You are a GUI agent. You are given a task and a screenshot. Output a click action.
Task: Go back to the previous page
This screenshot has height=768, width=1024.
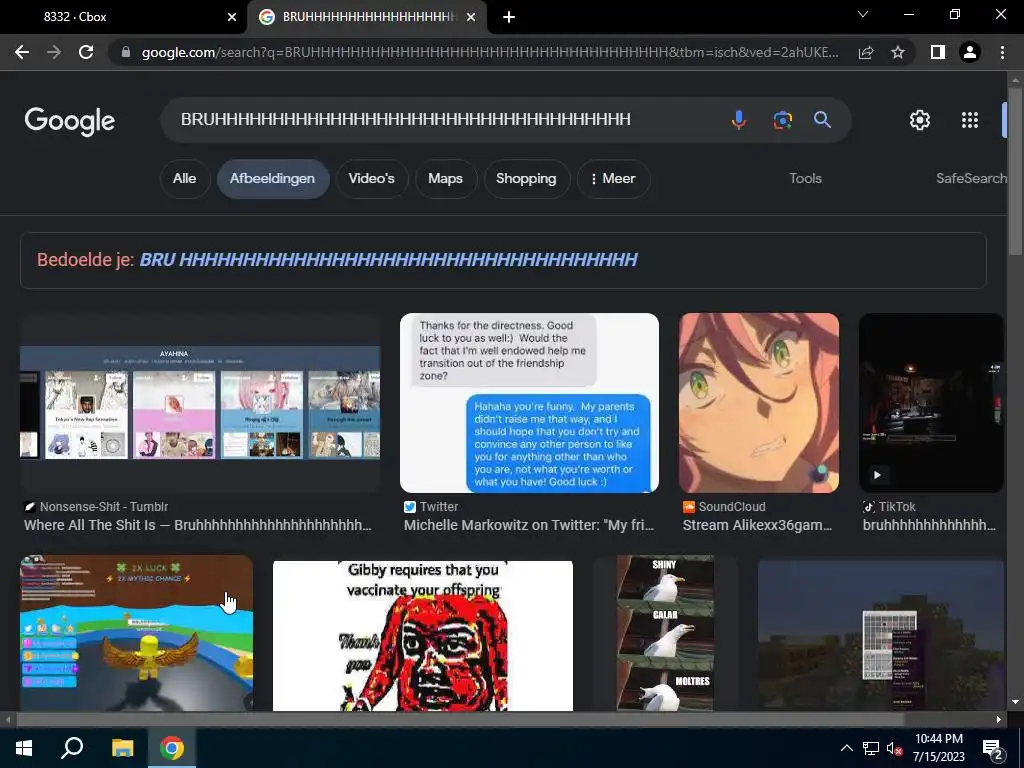22,52
